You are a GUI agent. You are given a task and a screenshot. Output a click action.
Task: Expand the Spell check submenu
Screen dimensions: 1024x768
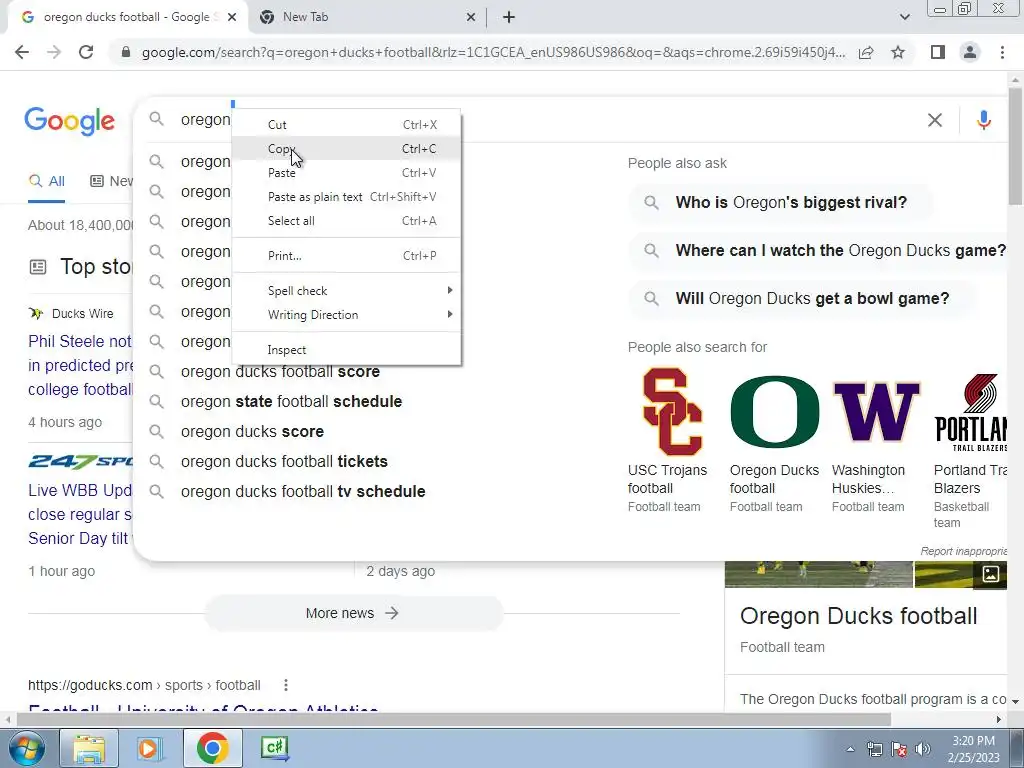346,291
